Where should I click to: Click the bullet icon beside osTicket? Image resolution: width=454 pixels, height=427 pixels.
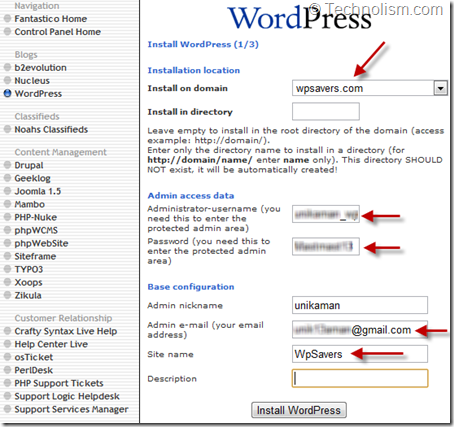[7, 357]
